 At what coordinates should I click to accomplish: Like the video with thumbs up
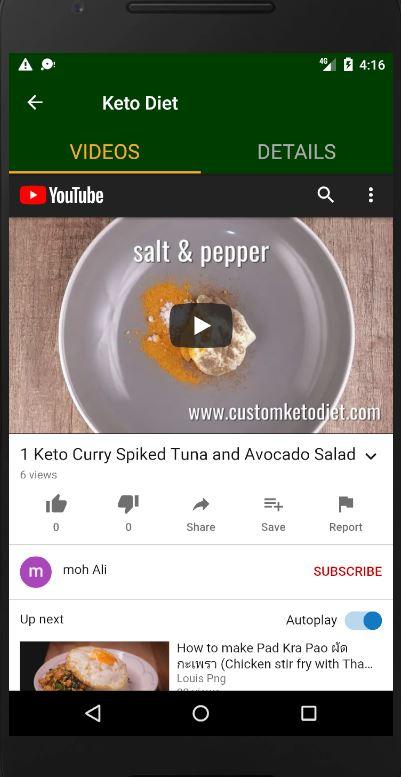click(56, 504)
